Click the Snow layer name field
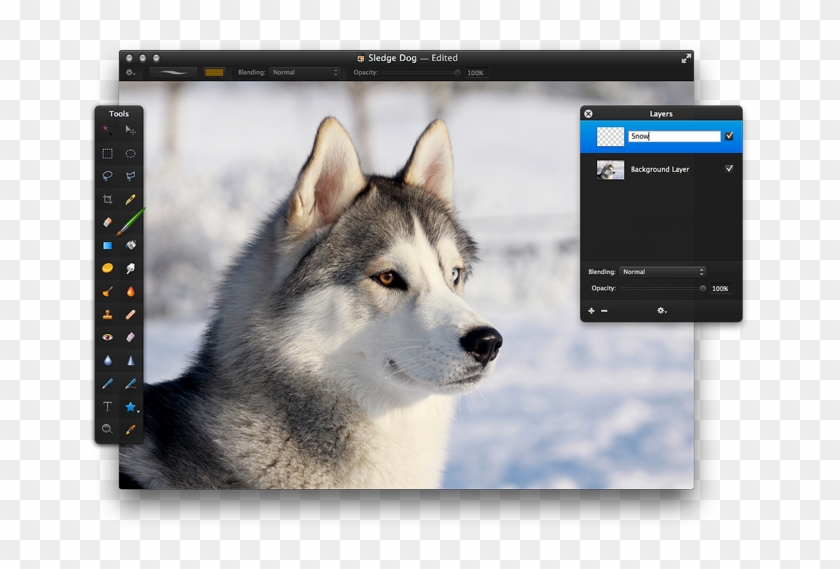Image resolution: width=840 pixels, height=569 pixels. (x=674, y=136)
